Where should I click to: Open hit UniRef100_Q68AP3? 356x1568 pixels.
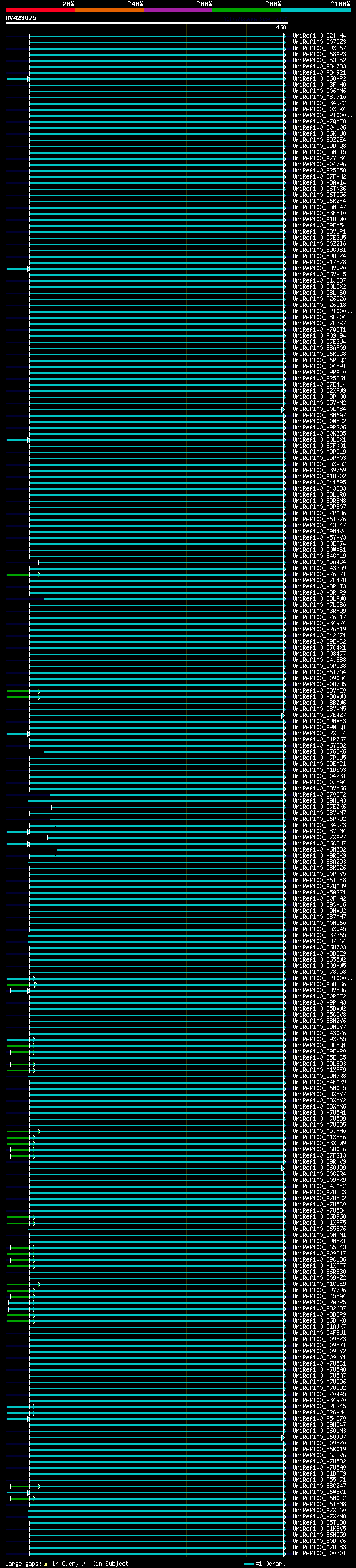pos(319,54)
